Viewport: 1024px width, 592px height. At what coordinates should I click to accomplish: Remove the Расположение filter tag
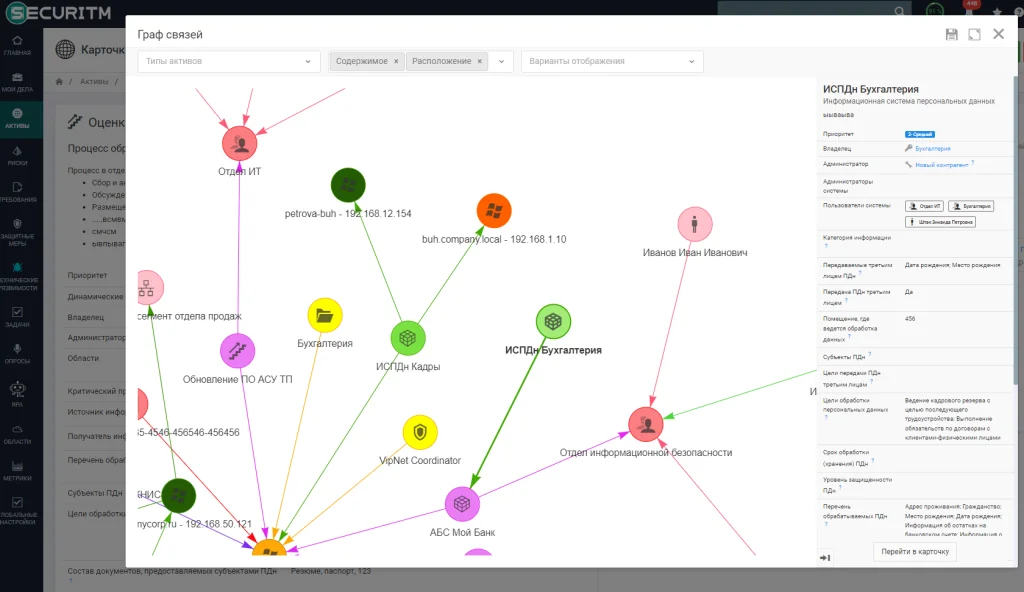click(x=479, y=61)
